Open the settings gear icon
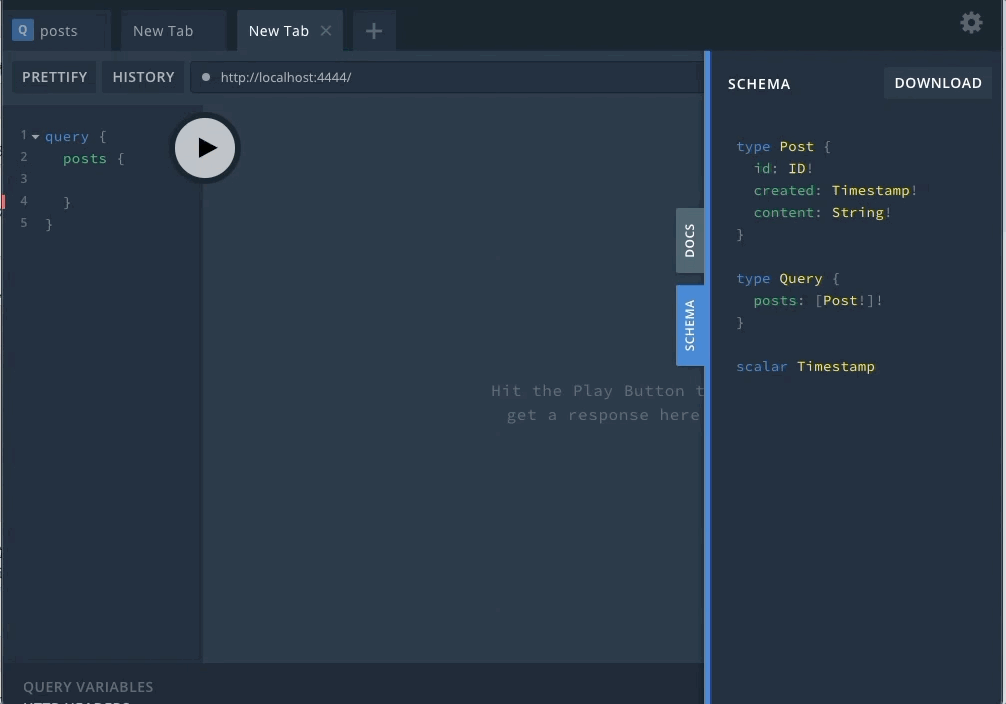Image resolution: width=1006 pixels, height=704 pixels. tap(971, 23)
